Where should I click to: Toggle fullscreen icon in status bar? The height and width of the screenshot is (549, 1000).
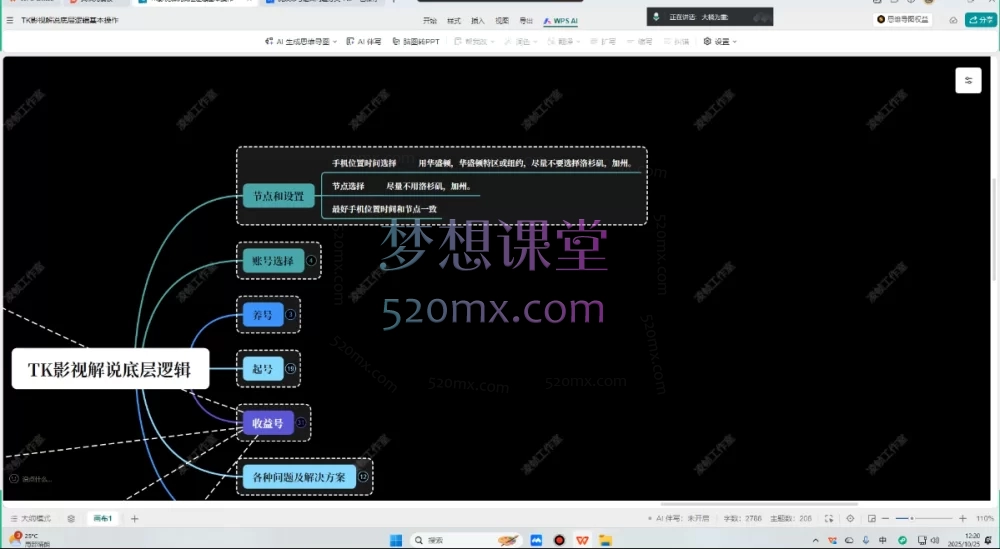[828, 518]
